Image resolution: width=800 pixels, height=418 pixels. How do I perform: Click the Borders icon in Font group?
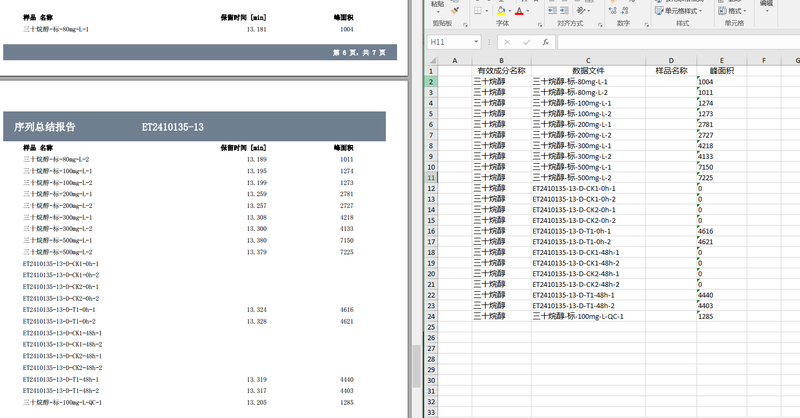click(478, 11)
